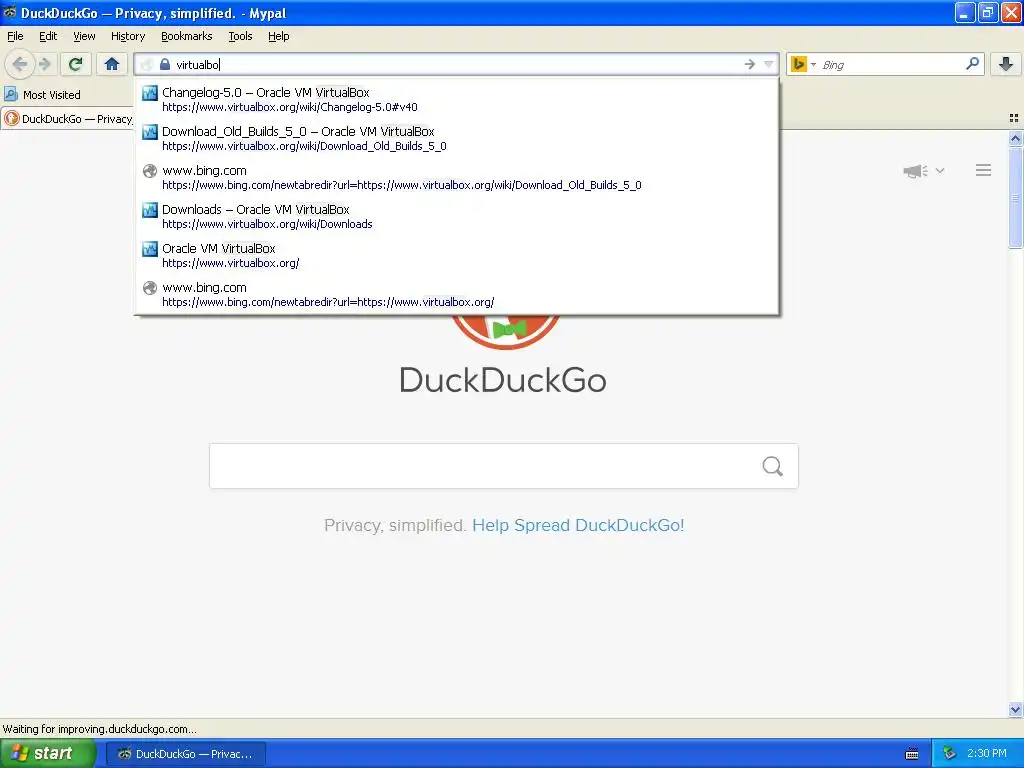The image size is (1024, 768).
Task: Click the DuckDuckGo tab favicon
Action: (x=11, y=118)
